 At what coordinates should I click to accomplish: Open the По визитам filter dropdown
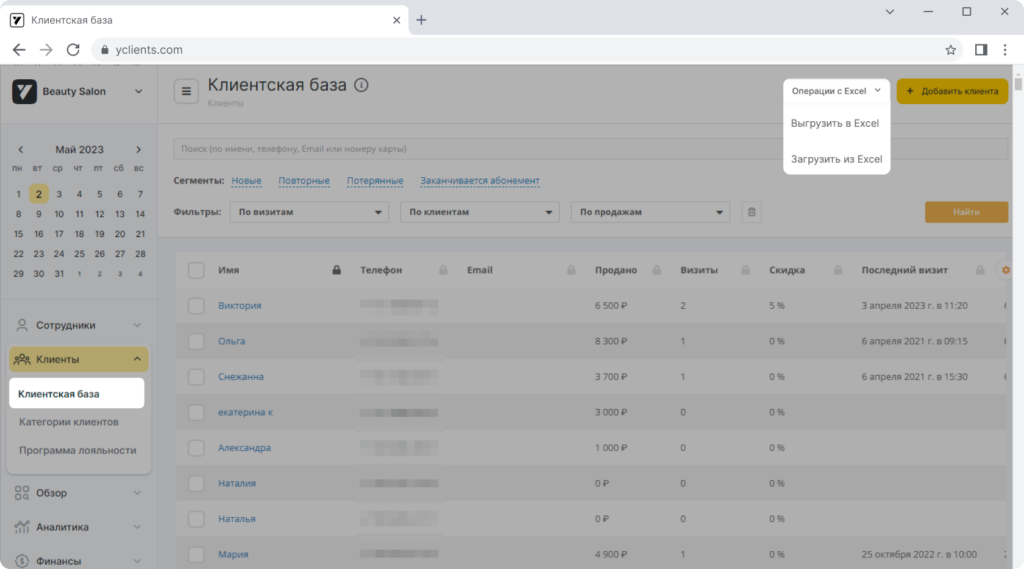click(x=309, y=212)
